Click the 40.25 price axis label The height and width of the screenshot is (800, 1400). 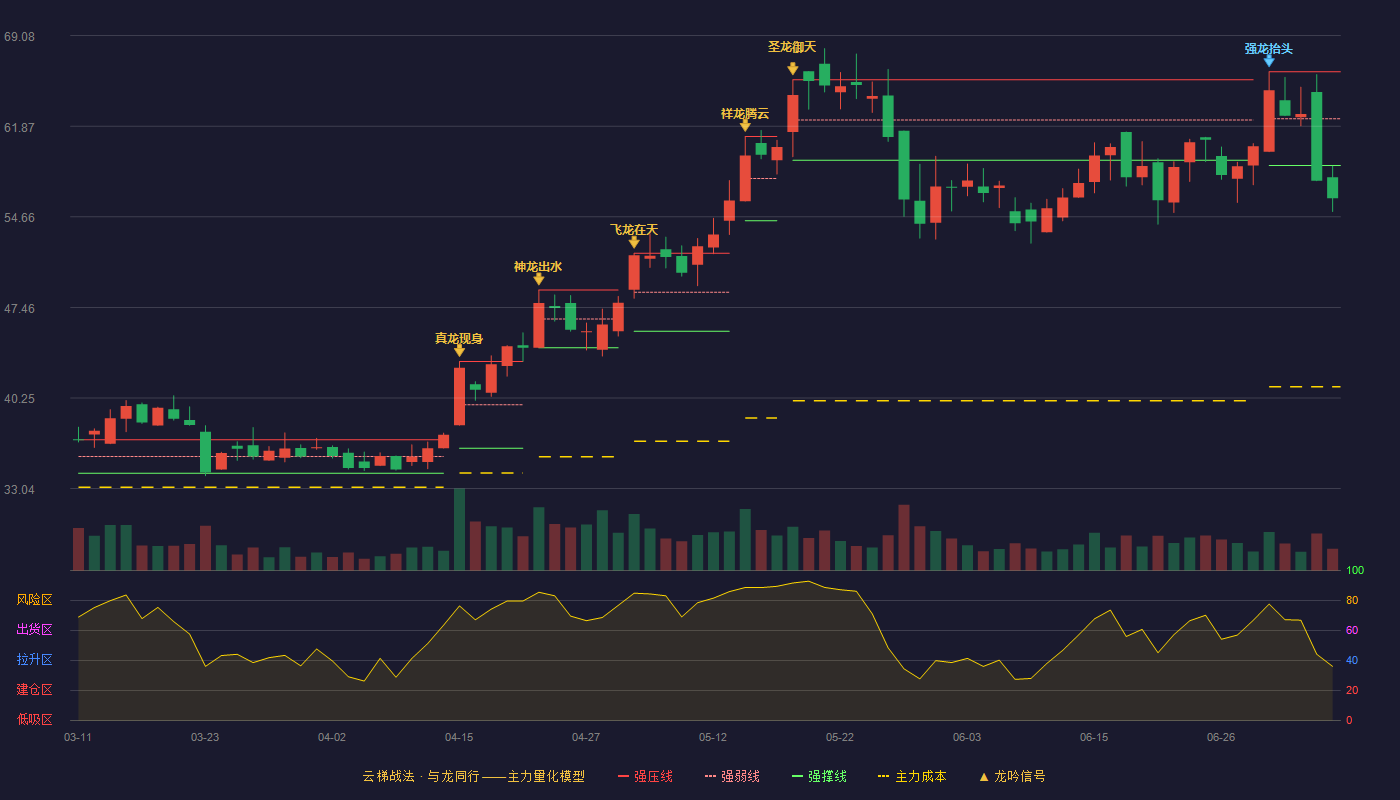click(19, 399)
